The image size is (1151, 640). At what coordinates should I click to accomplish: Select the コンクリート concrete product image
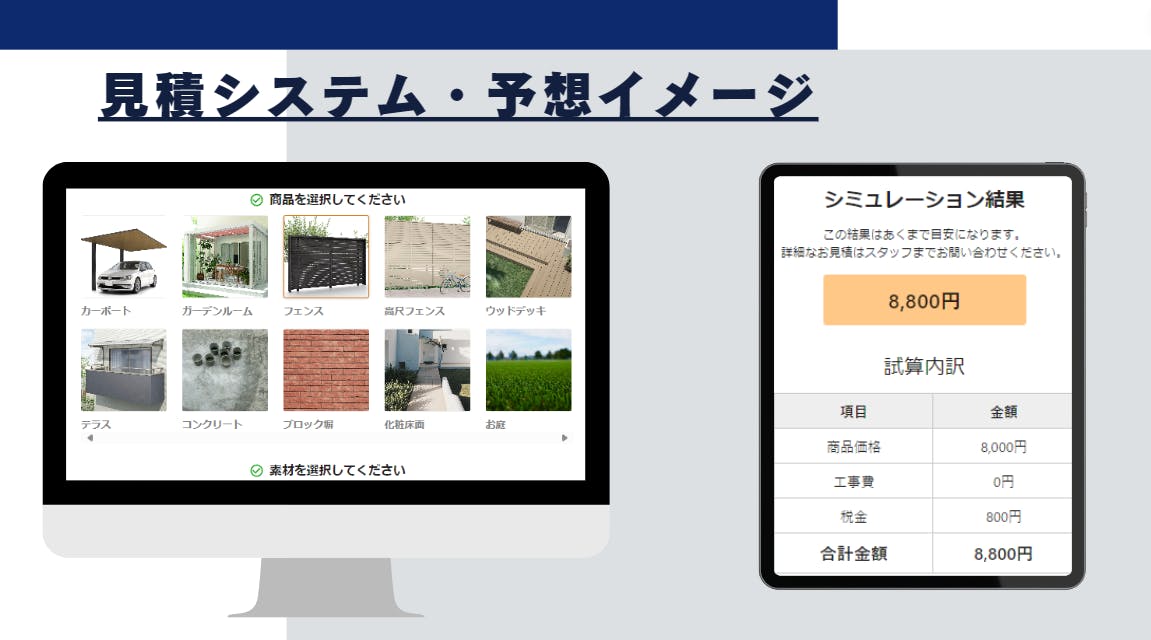(x=225, y=370)
